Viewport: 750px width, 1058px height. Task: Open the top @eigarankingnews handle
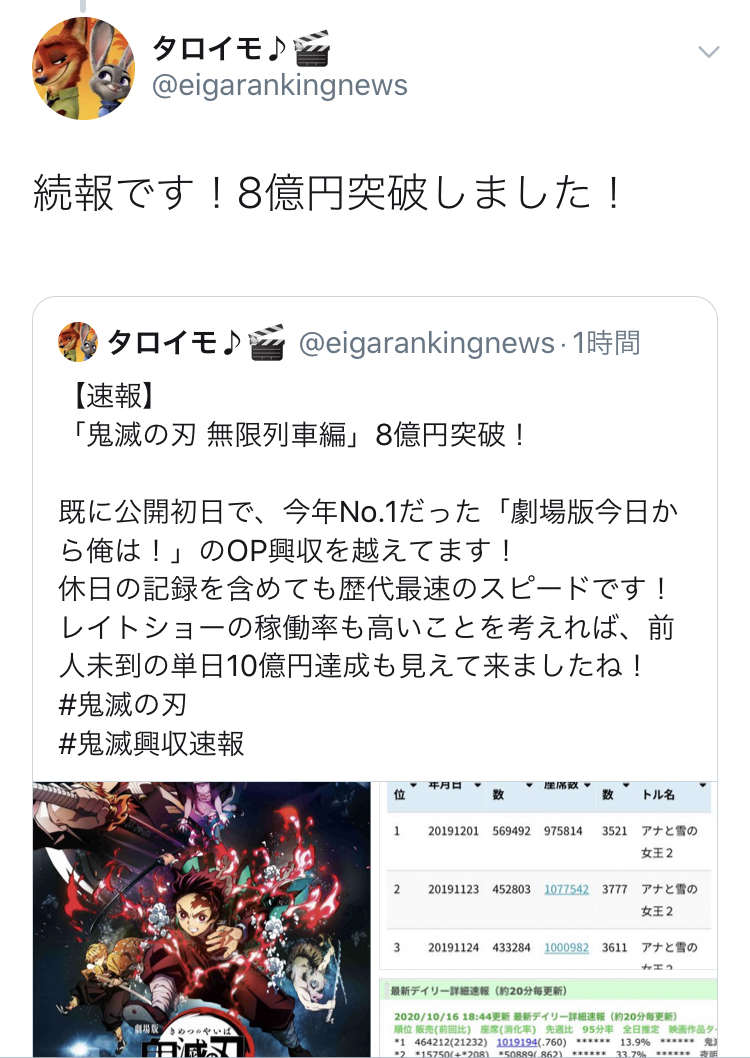[x=280, y=86]
